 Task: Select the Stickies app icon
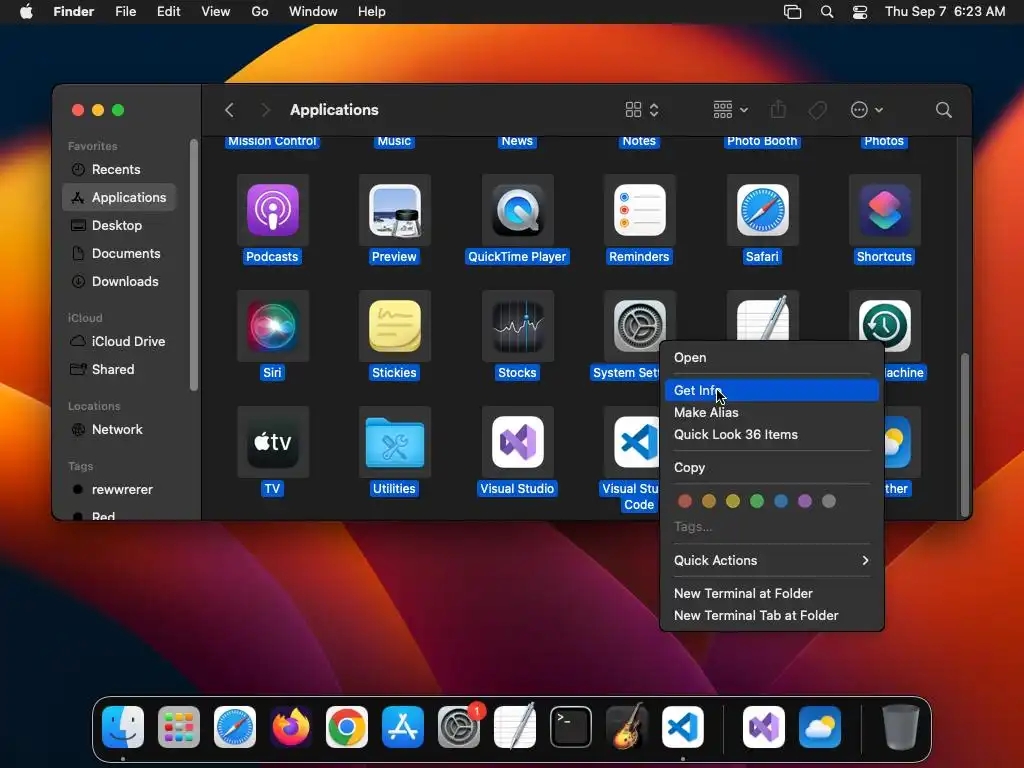[x=394, y=326]
